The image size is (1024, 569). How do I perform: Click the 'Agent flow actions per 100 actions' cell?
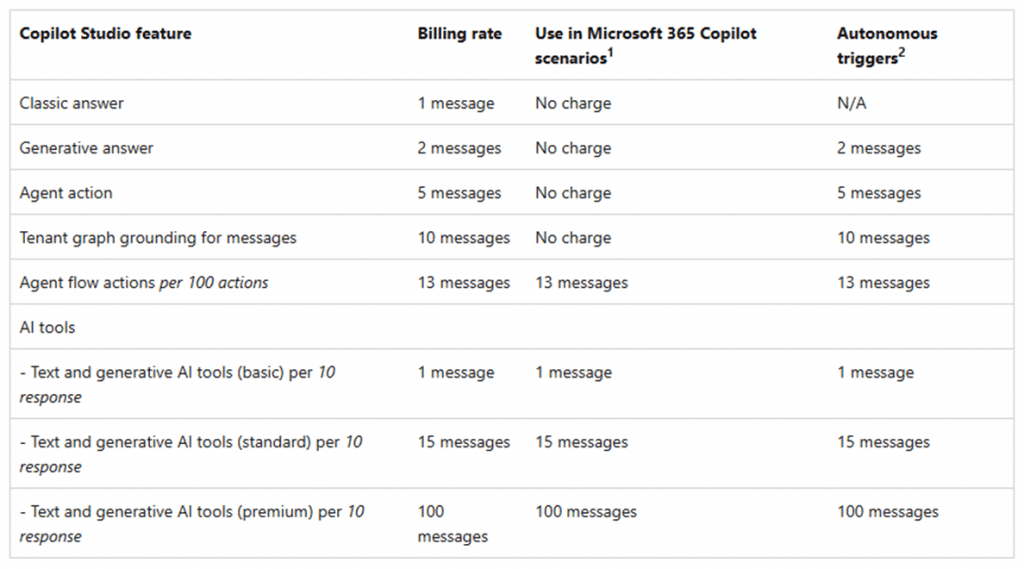click(x=144, y=283)
